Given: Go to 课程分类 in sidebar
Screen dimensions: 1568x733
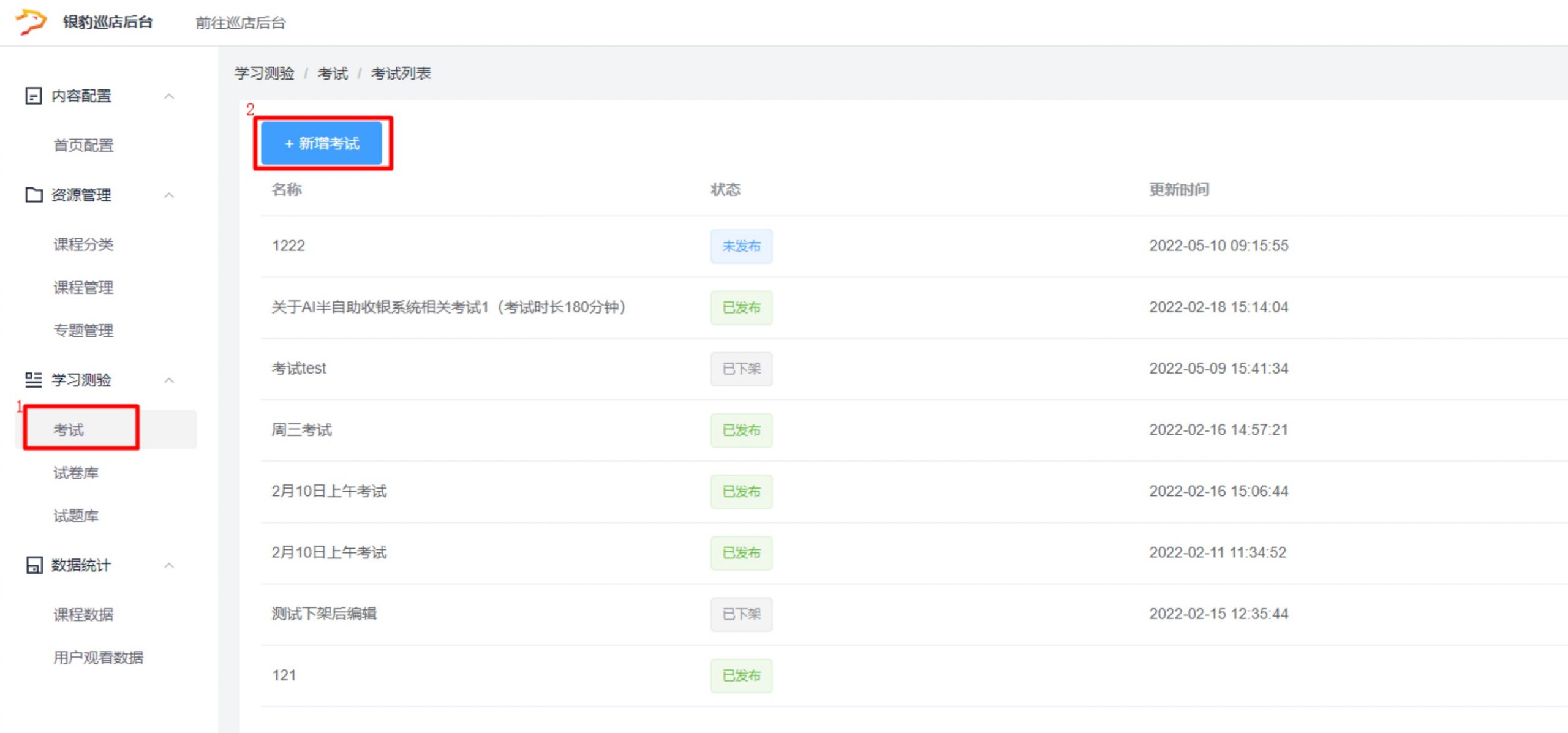Looking at the screenshot, I should pyautogui.click(x=83, y=244).
